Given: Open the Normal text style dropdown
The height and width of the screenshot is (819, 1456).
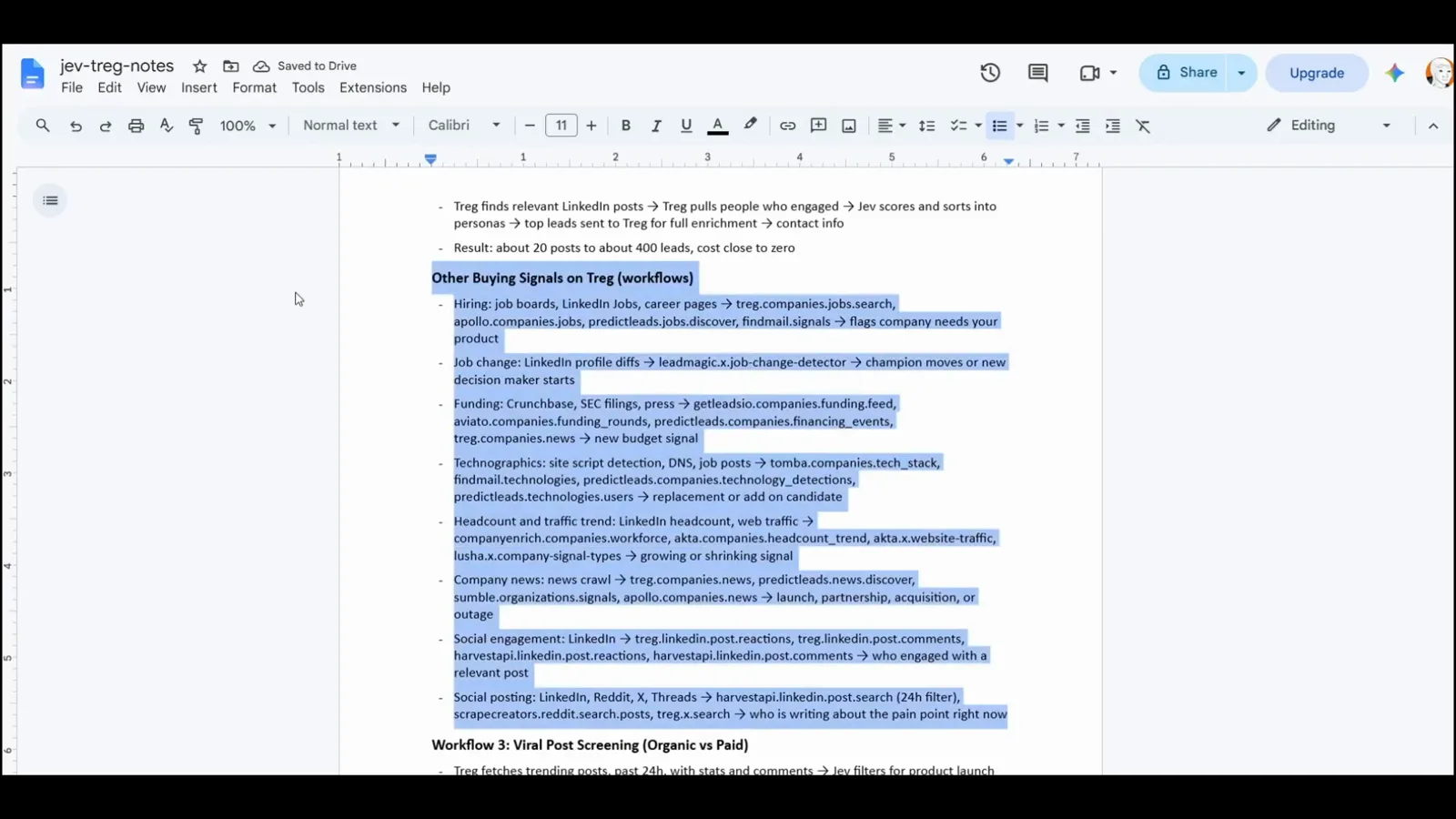Looking at the screenshot, I should pos(351,126).
